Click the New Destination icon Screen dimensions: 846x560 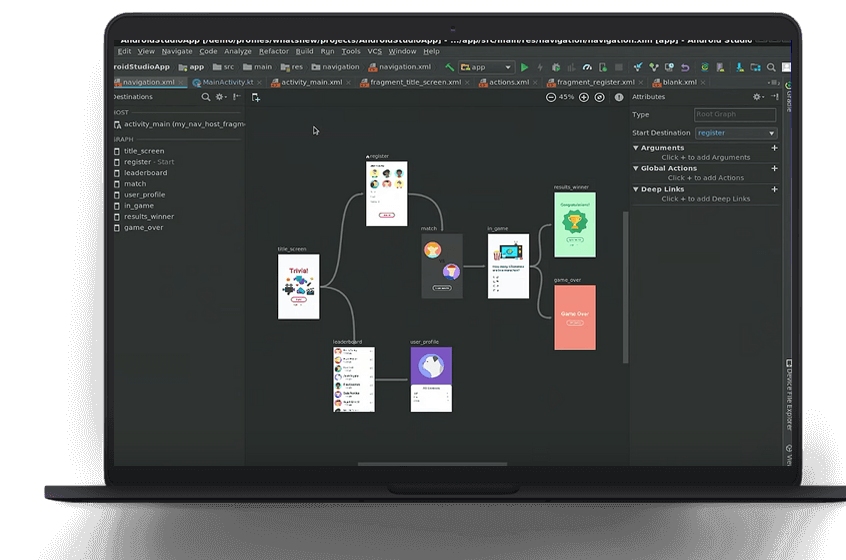click(x=256, y=97)
